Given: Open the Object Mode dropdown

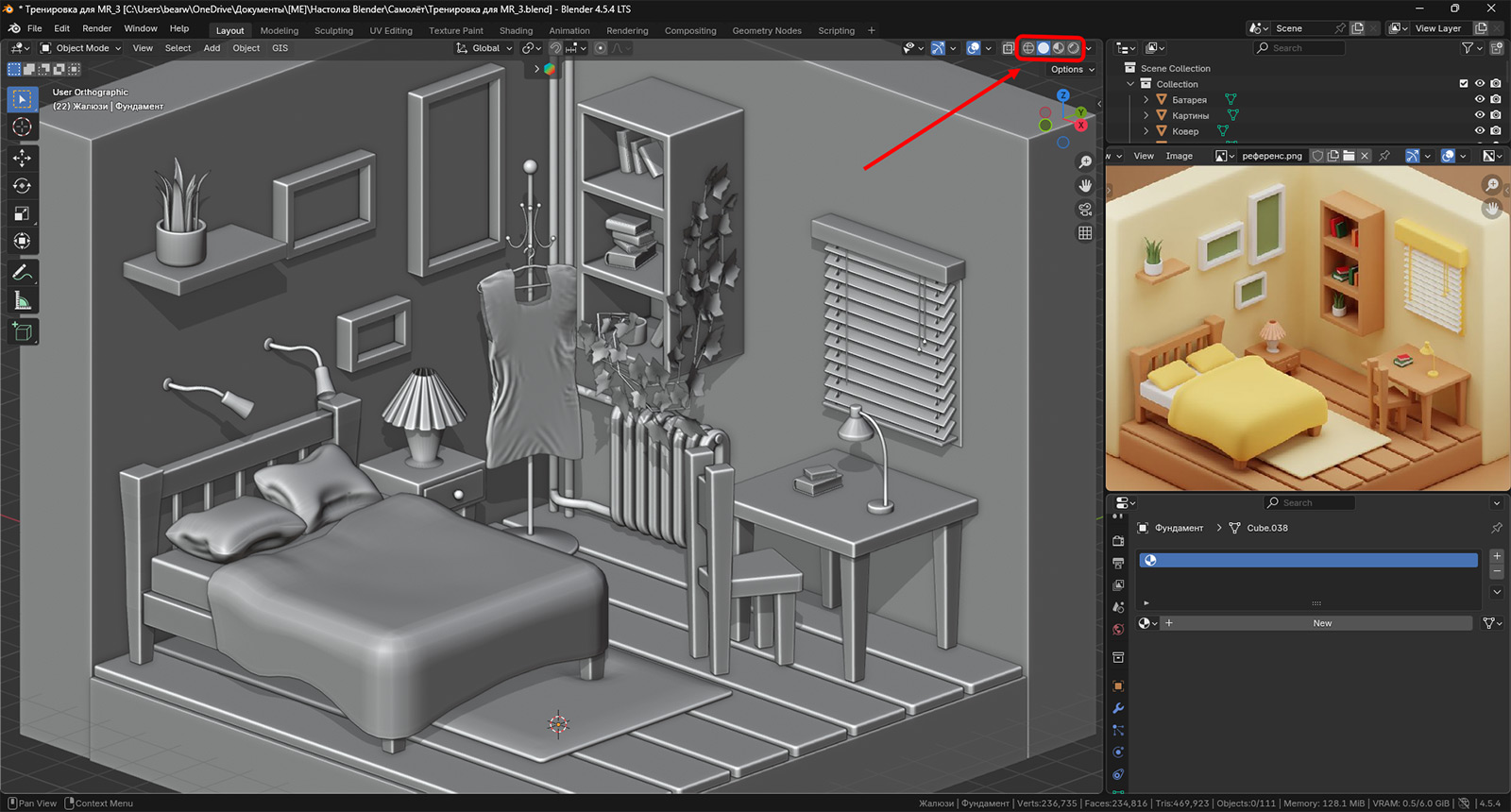Looking at the screenshot, I should [81, 48].
